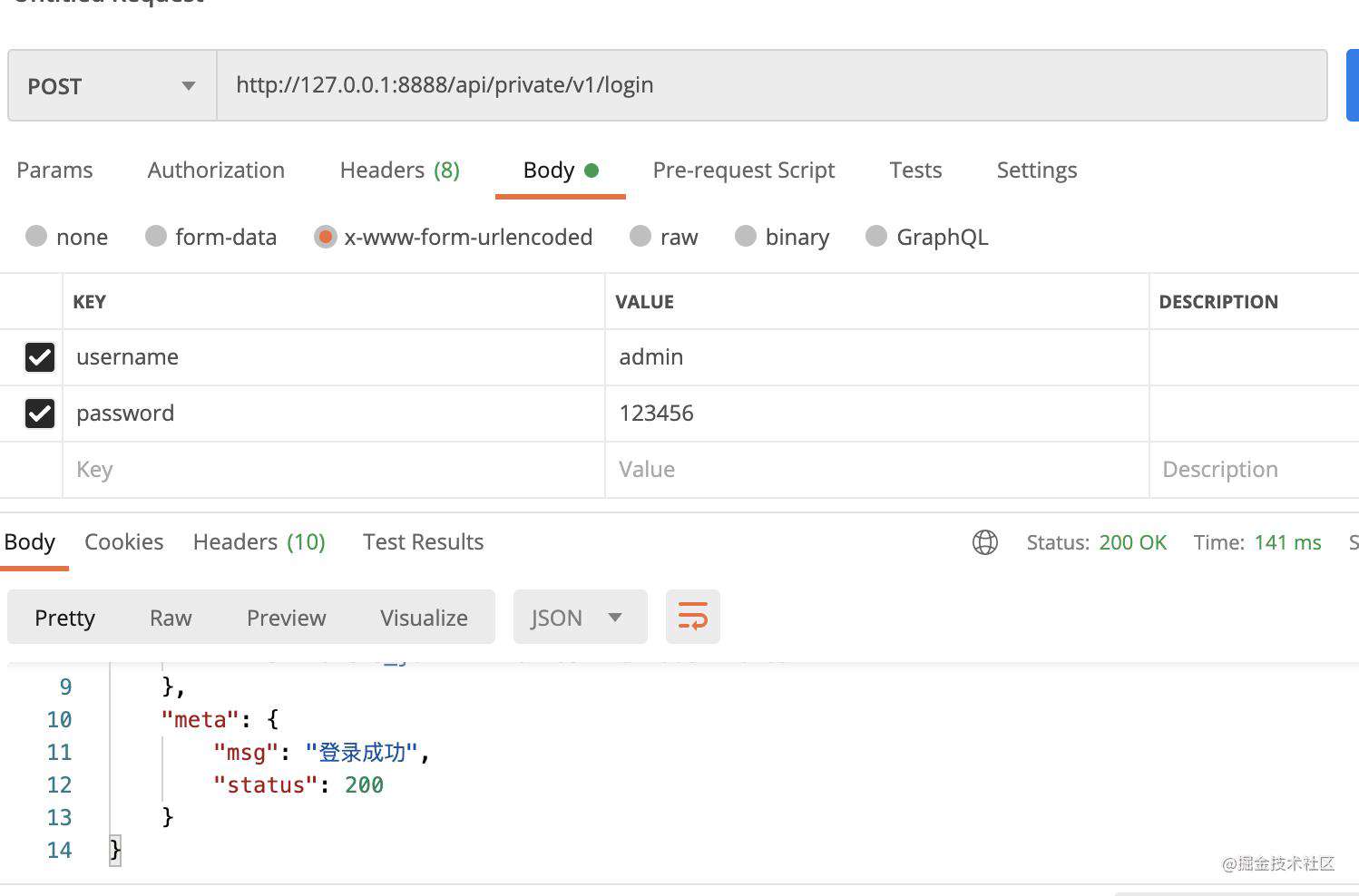The height and width of the screenshot is (896, 1359).
Task: Click the 141 ms response time
Action: 1287,542
